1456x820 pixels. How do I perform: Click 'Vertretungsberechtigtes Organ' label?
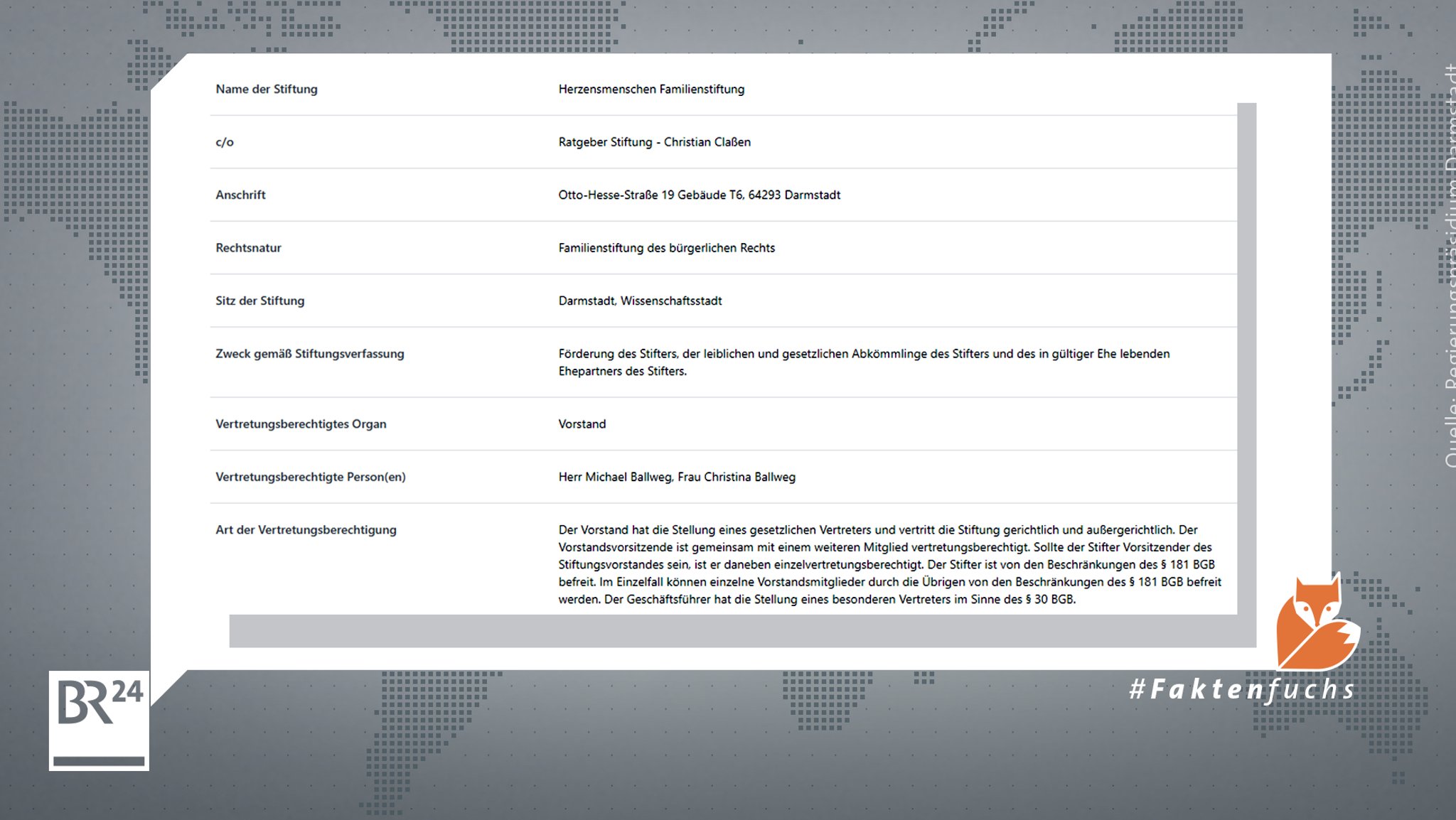pos(301,424)
